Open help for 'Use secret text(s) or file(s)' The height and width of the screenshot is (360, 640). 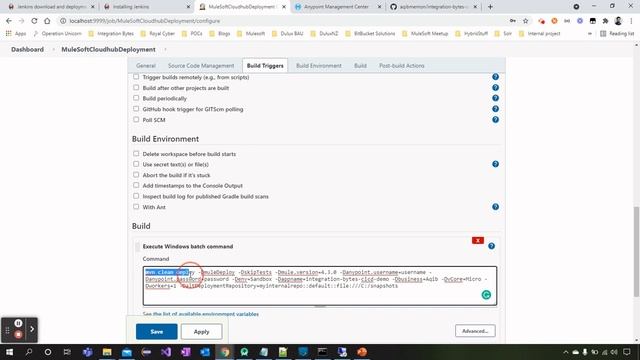(495, 164)
